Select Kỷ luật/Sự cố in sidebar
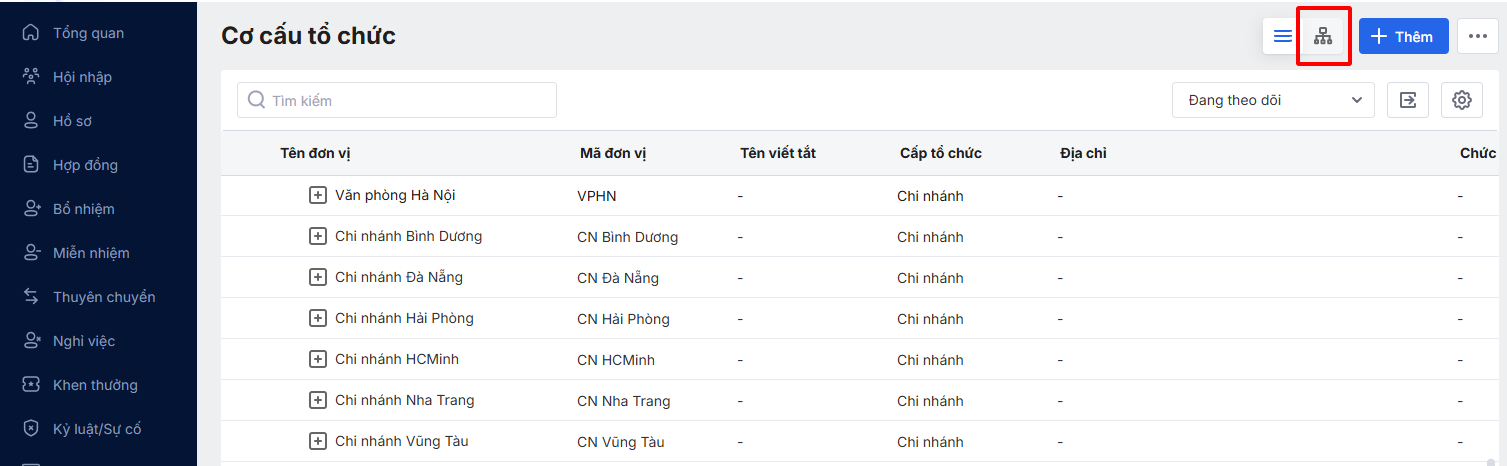This screenshot has height=466, width=1507. tap(97, 429)
